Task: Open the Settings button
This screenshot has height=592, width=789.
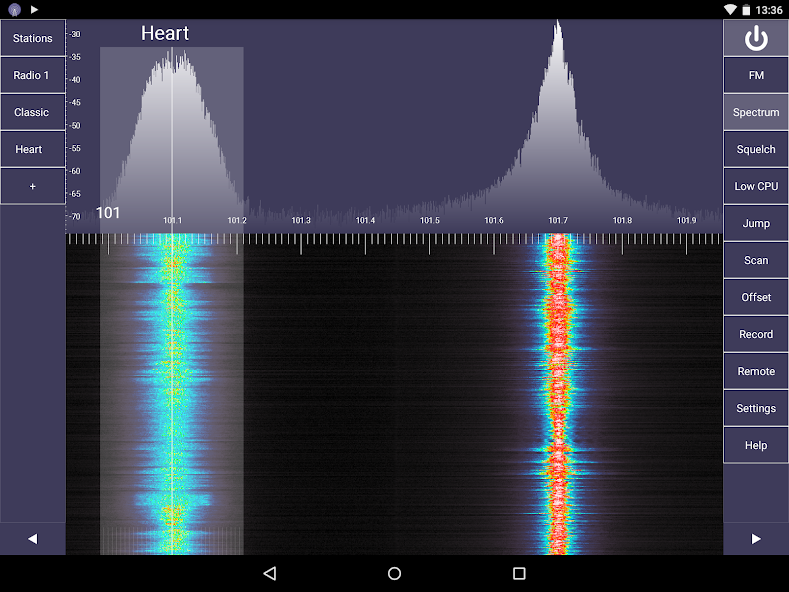Action: coord(756,408)
